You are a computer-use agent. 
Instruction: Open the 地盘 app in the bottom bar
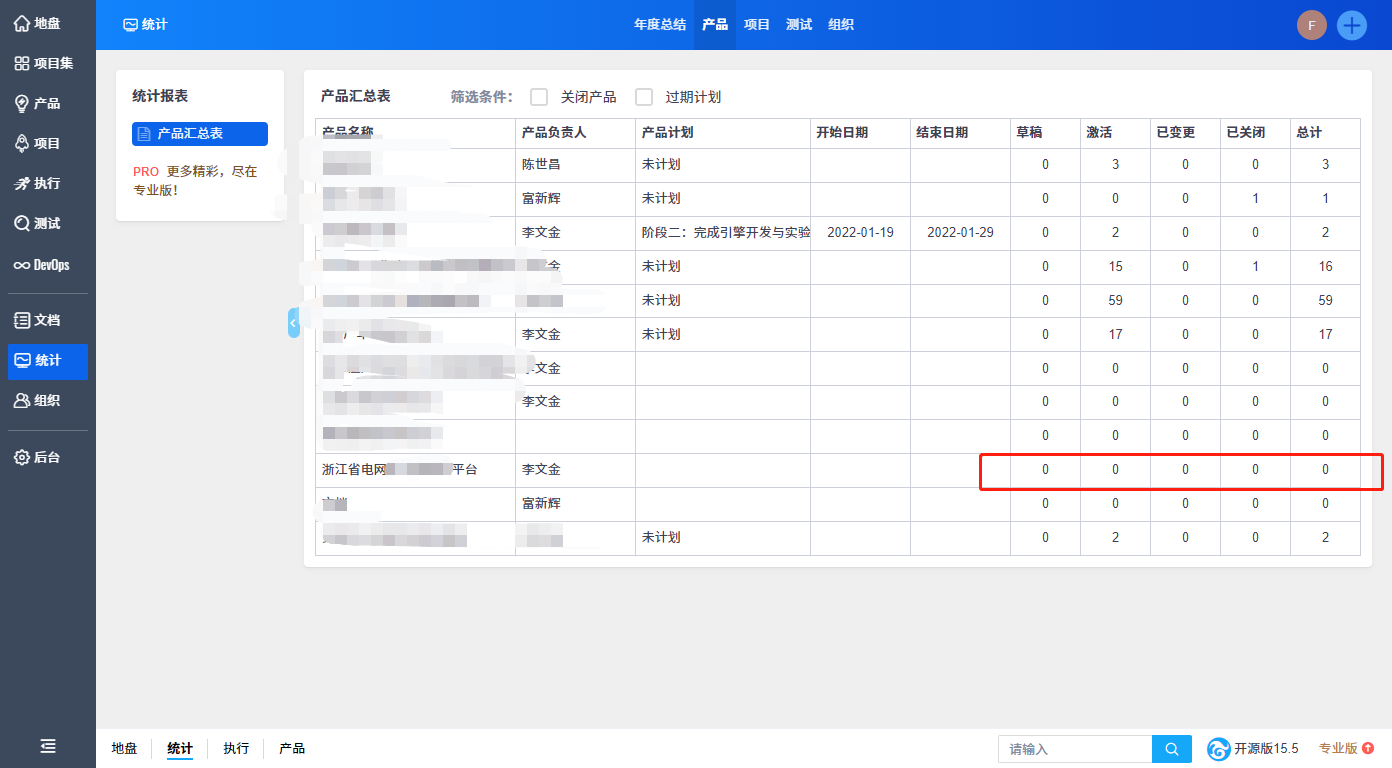(124, 748)
